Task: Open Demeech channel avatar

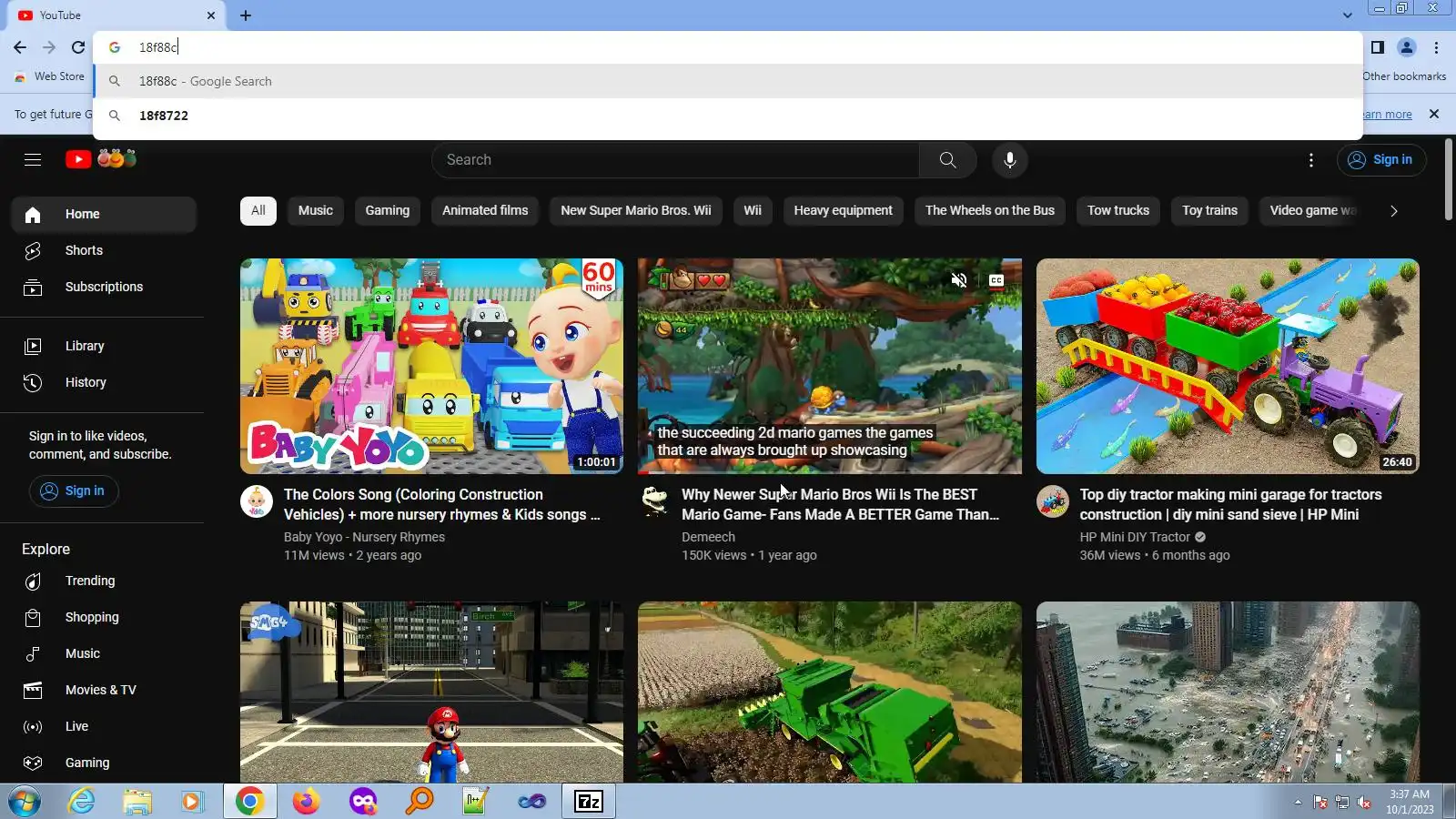Action: (654, 501)
